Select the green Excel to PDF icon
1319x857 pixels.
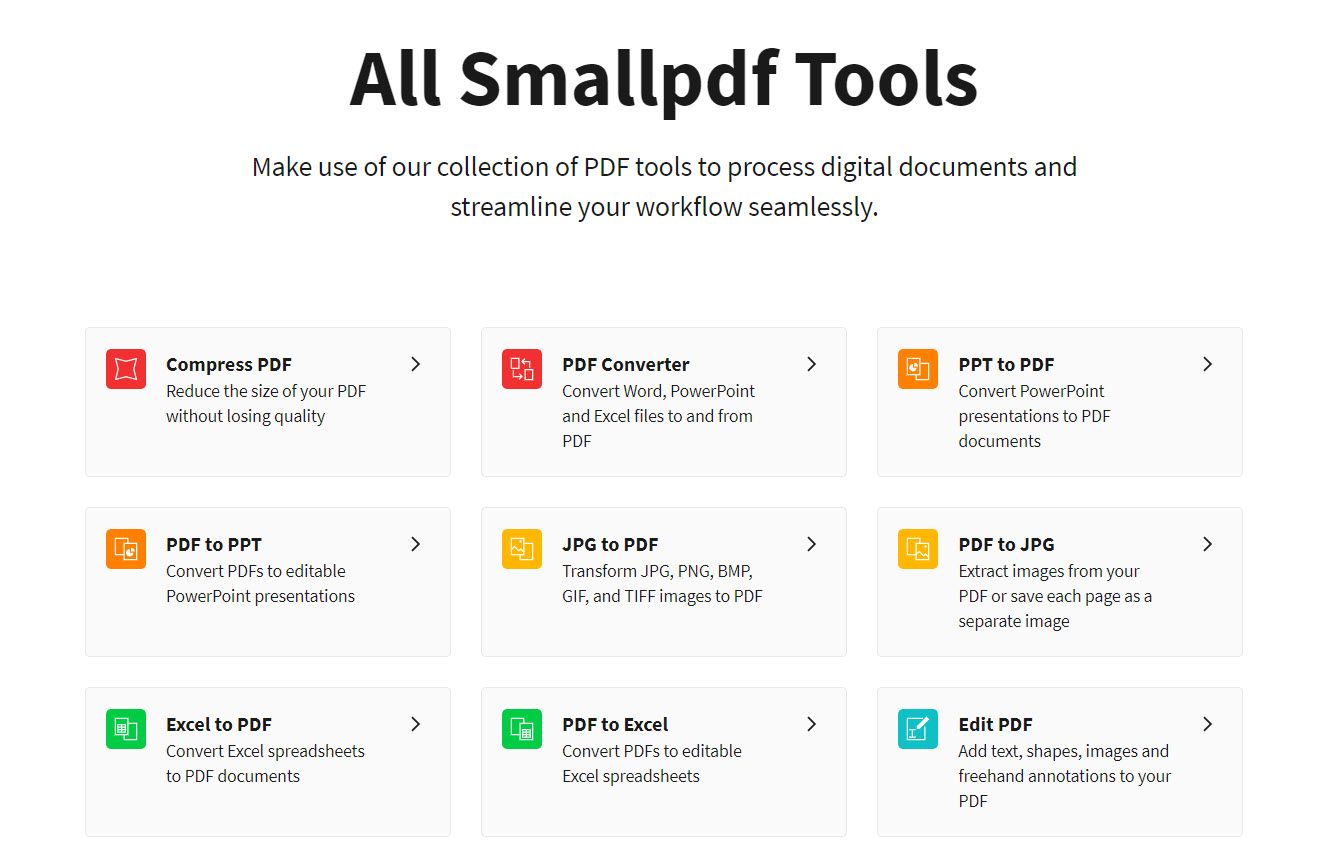[125, 728]
